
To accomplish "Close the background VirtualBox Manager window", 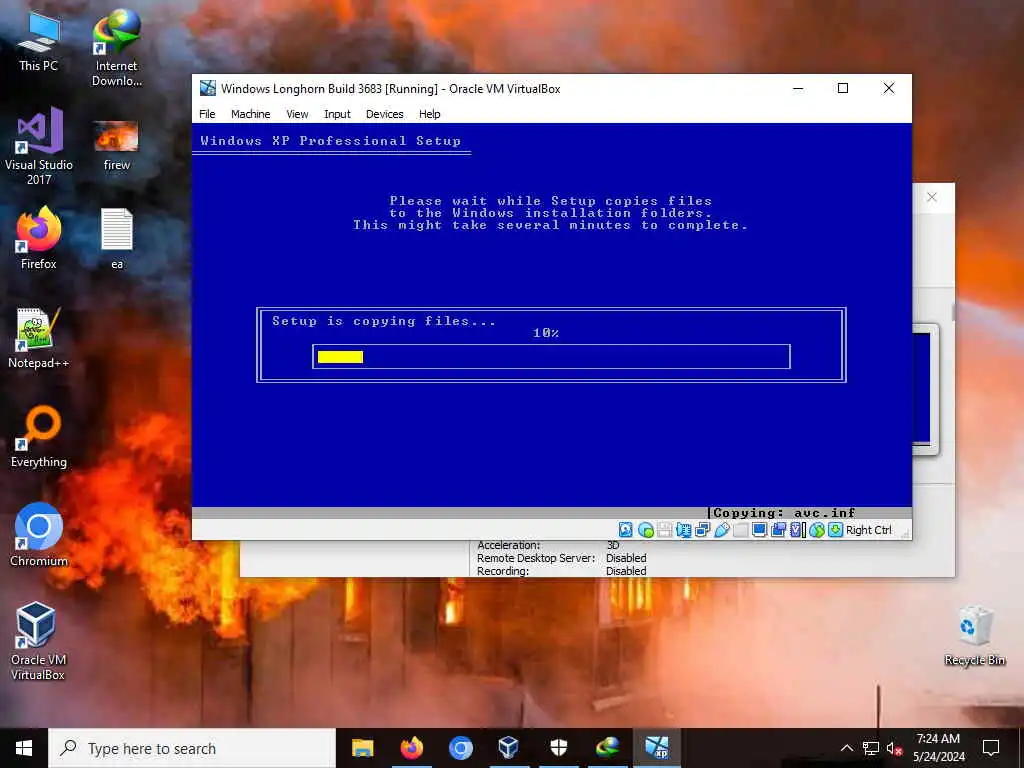I will pos(932,197).
